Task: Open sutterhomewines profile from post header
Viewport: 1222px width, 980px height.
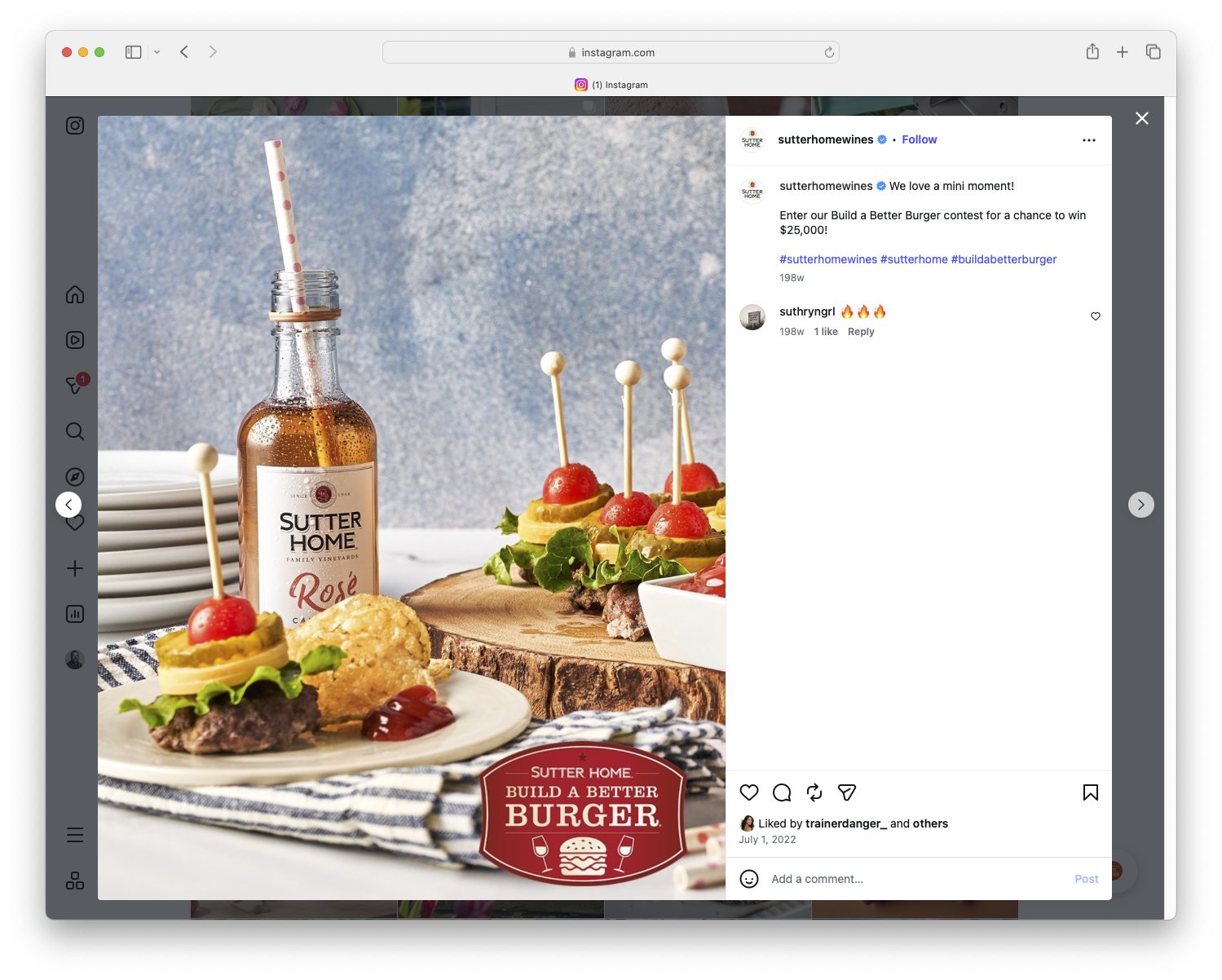Action: coord(826,139)
